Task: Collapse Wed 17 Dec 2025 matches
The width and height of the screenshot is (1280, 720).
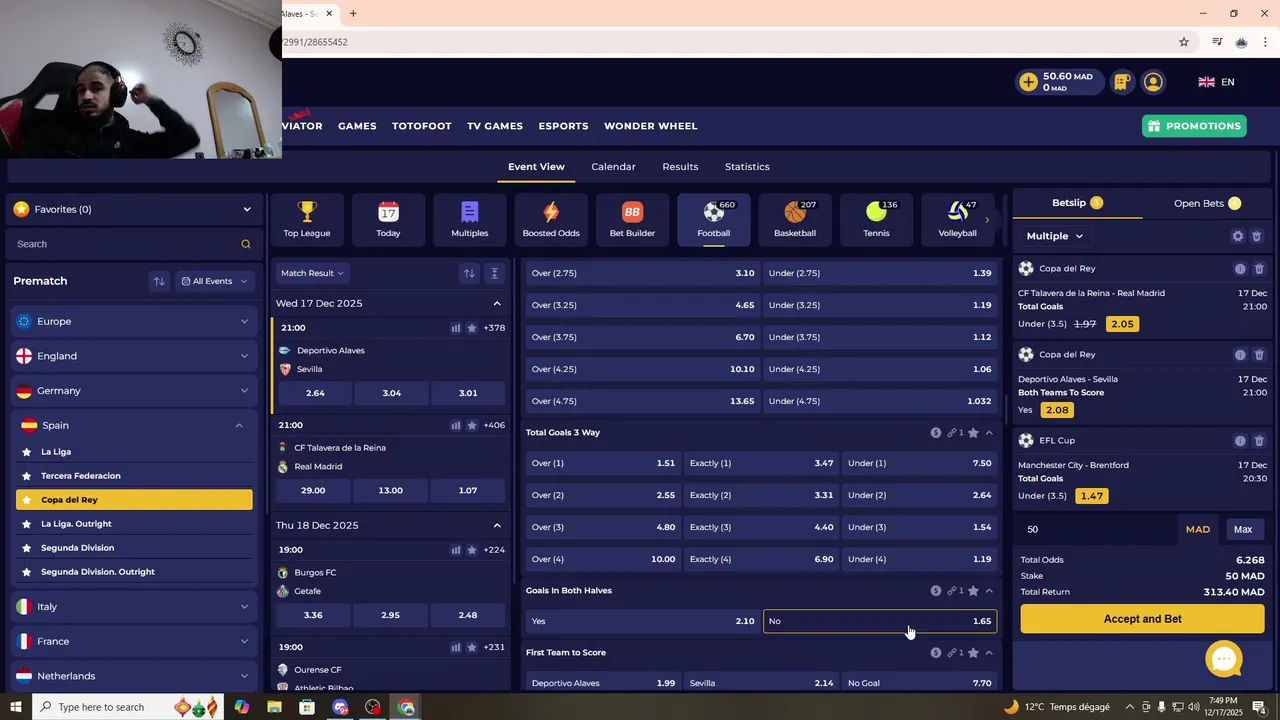Action: (497, 303)
